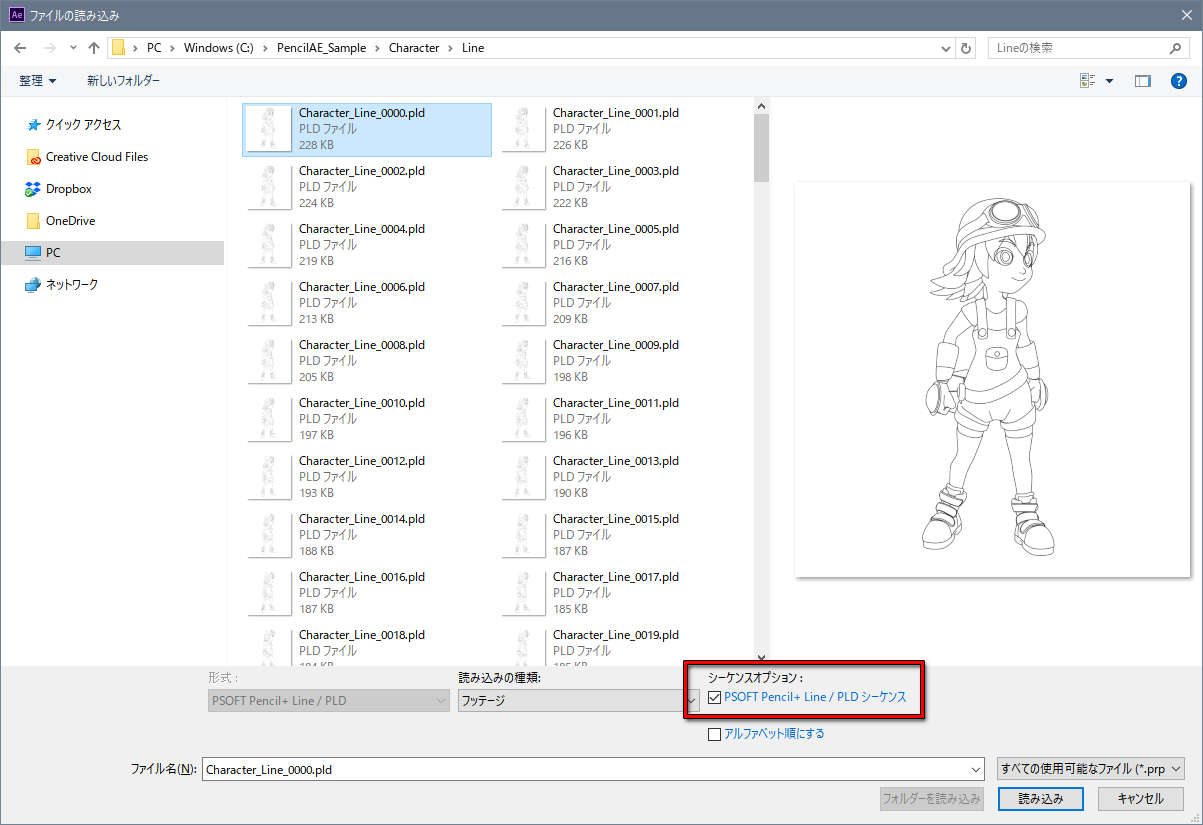Select the Character_Line_0013.pld file icon

[521, 477]
